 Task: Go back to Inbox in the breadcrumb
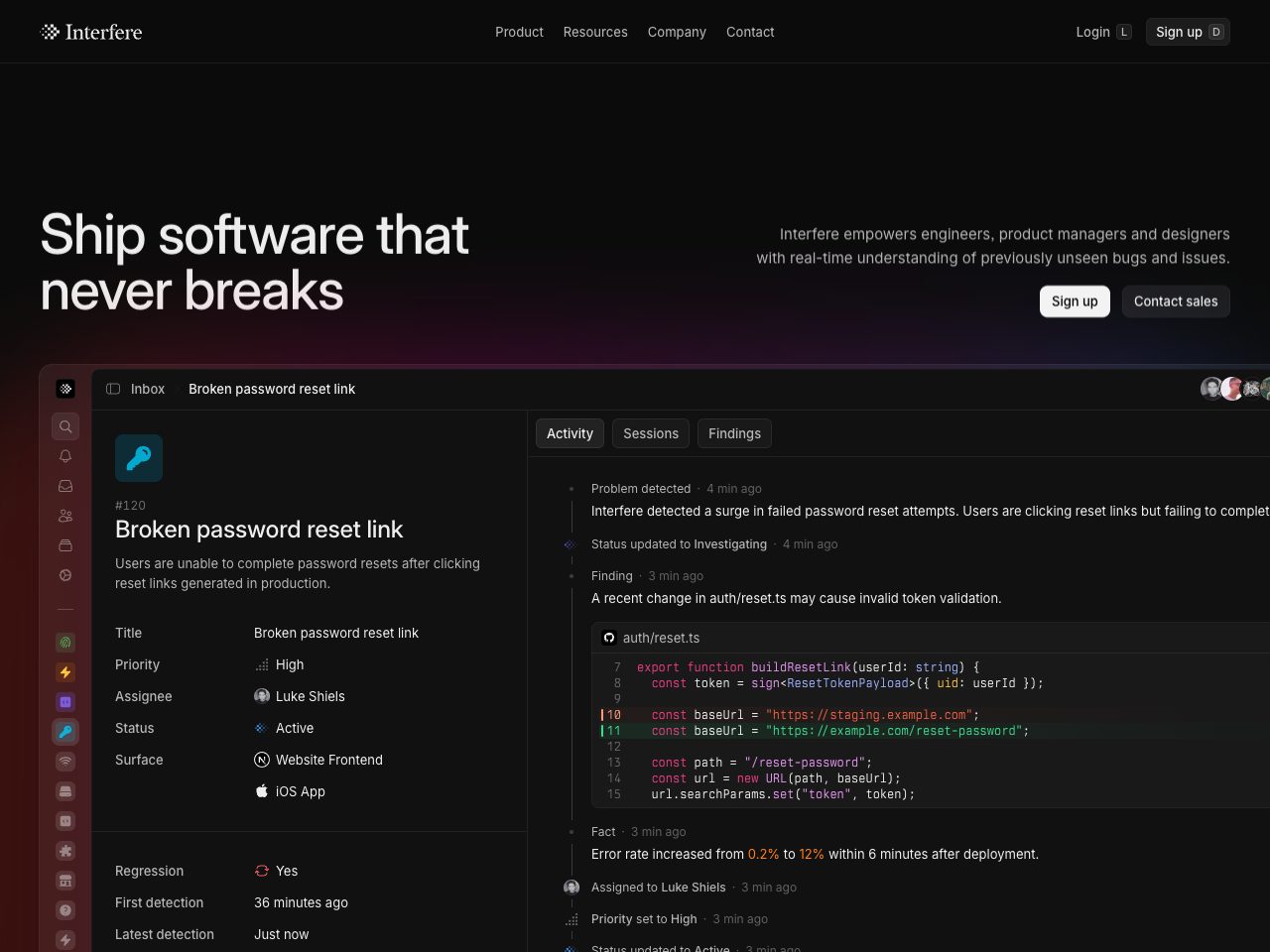pos(148,389)
